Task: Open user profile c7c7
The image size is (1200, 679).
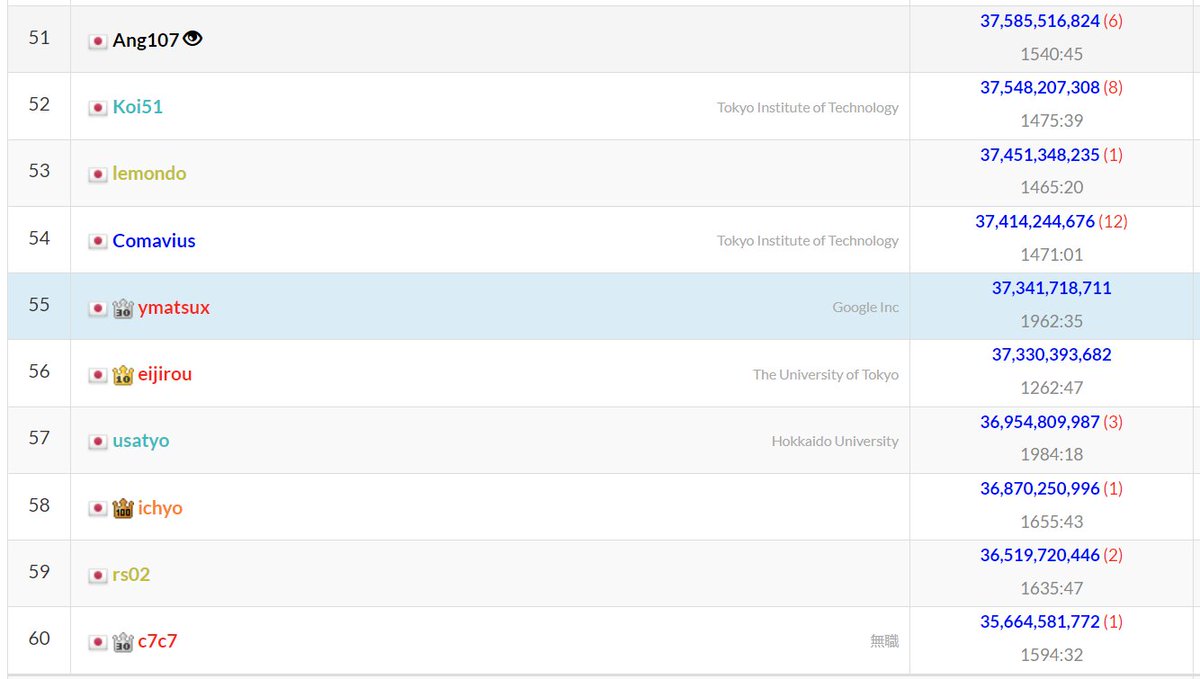Action: [157, 641]
